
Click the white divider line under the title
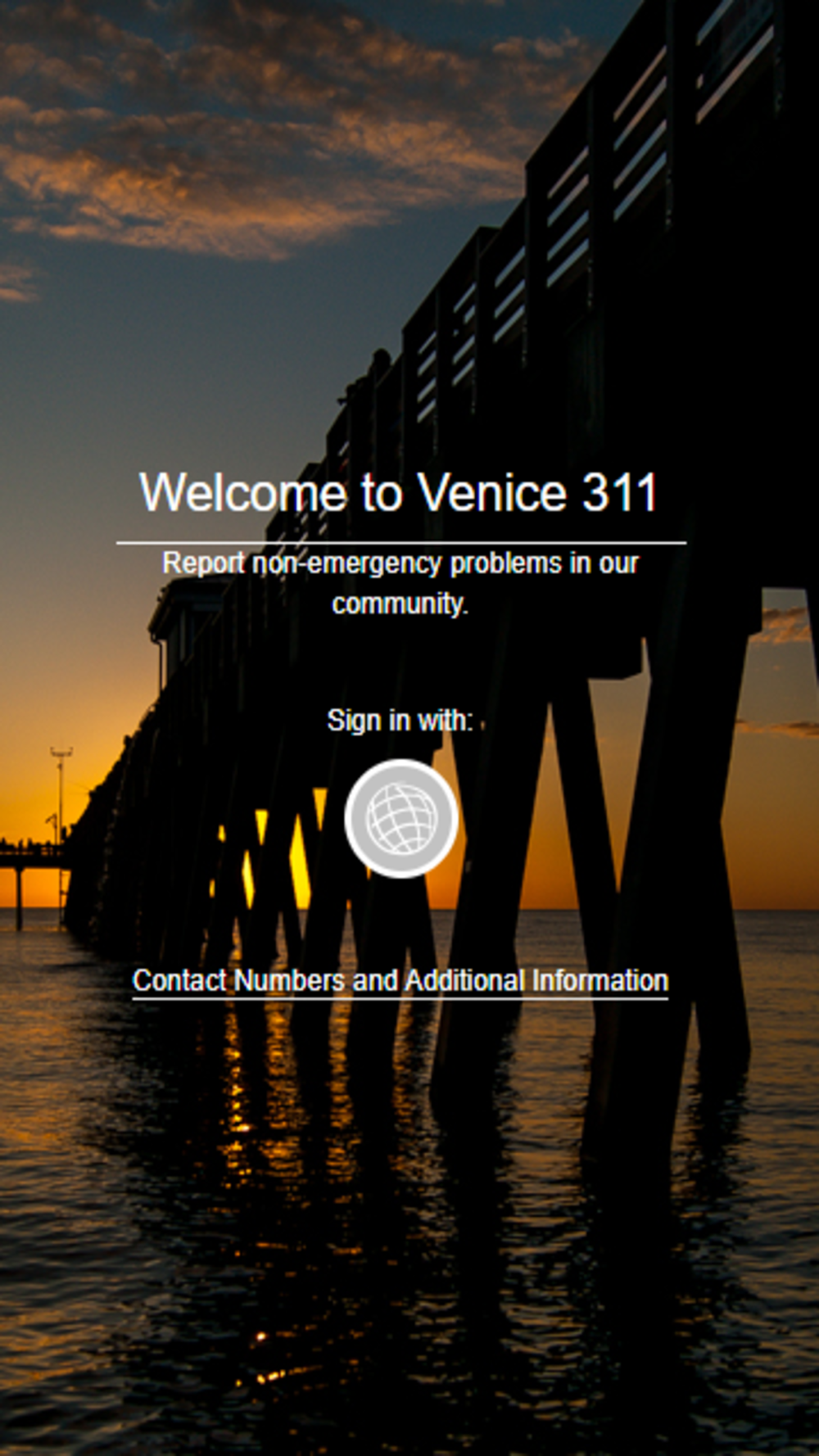[x=401, y=542]
